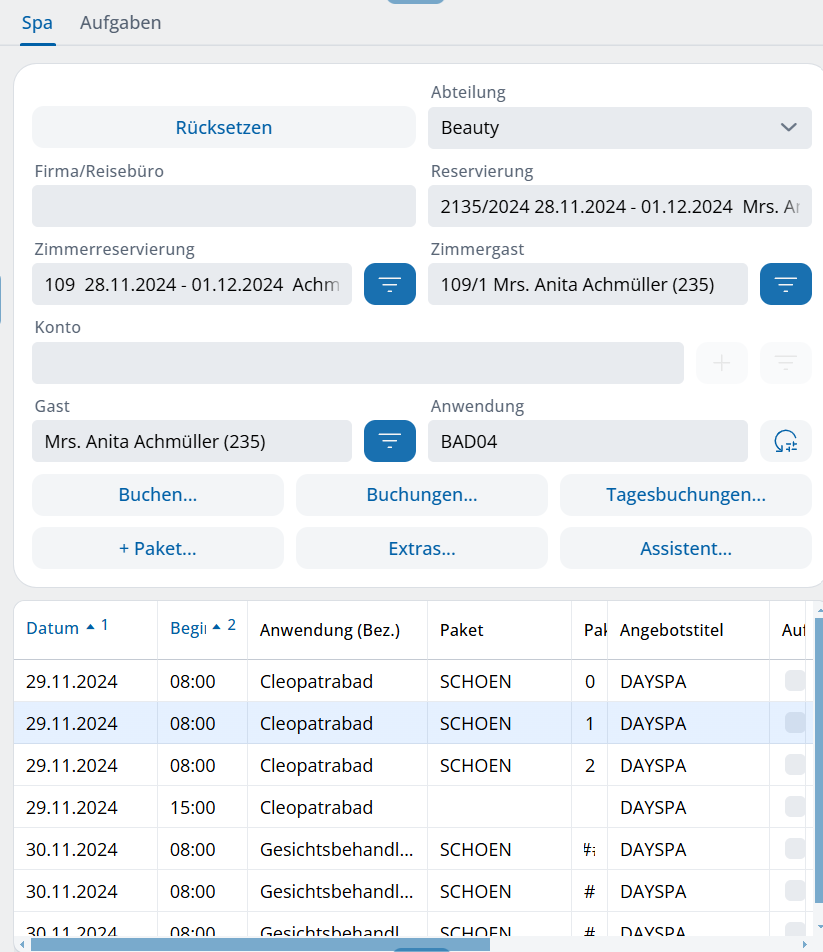Toggle checkbox in 15:00 Cleopatrabad row

pos(795,807)
